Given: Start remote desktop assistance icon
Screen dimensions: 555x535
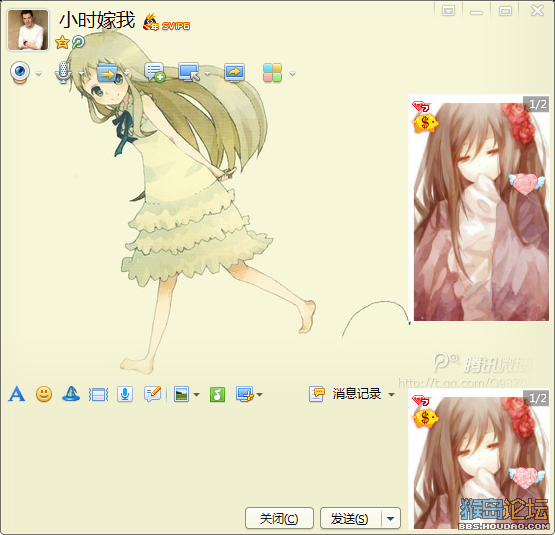Looking at the screenshot, I should pos(189,72).
